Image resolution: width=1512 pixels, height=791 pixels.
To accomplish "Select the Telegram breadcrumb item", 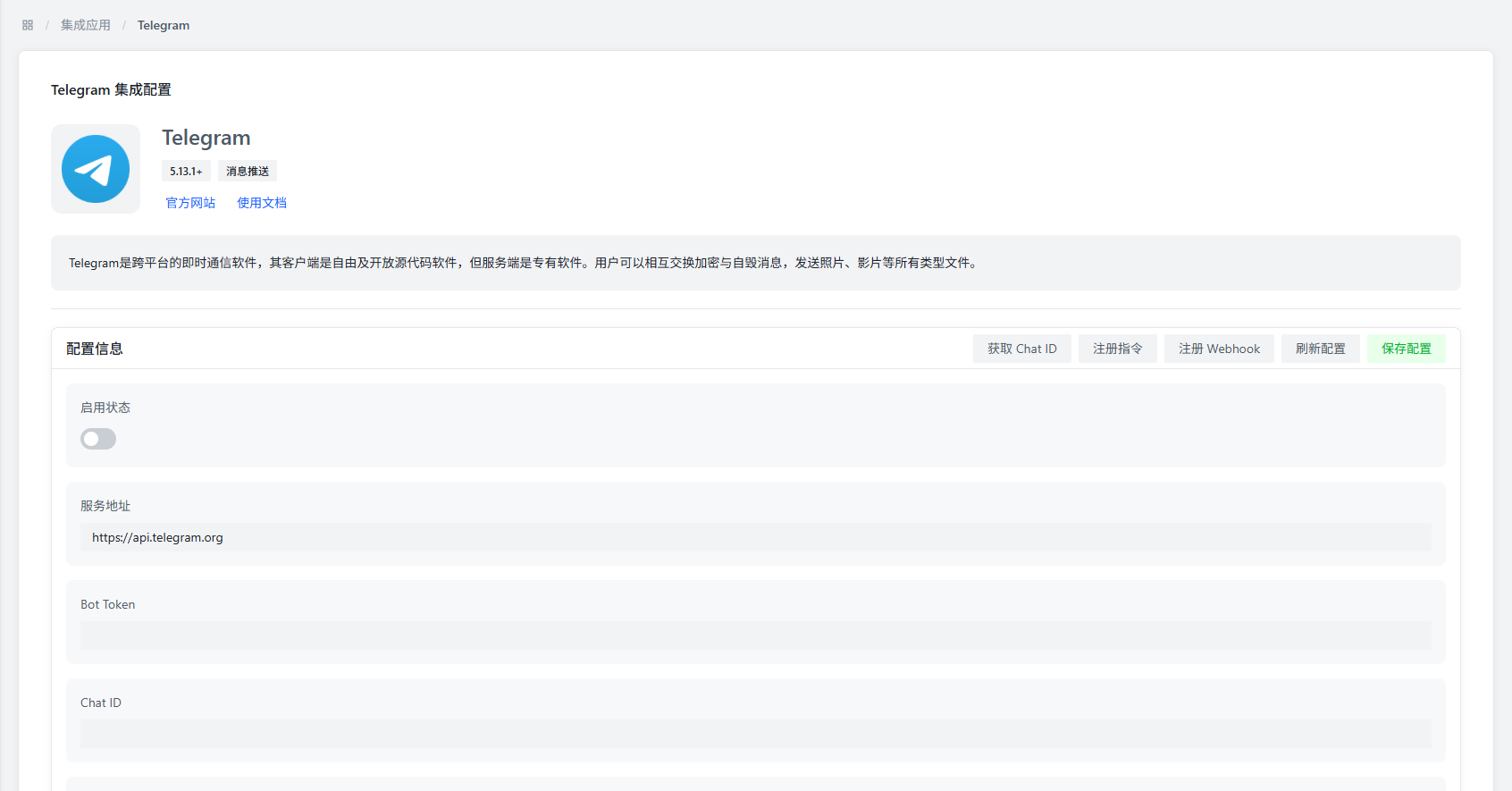I will [164, 25].
